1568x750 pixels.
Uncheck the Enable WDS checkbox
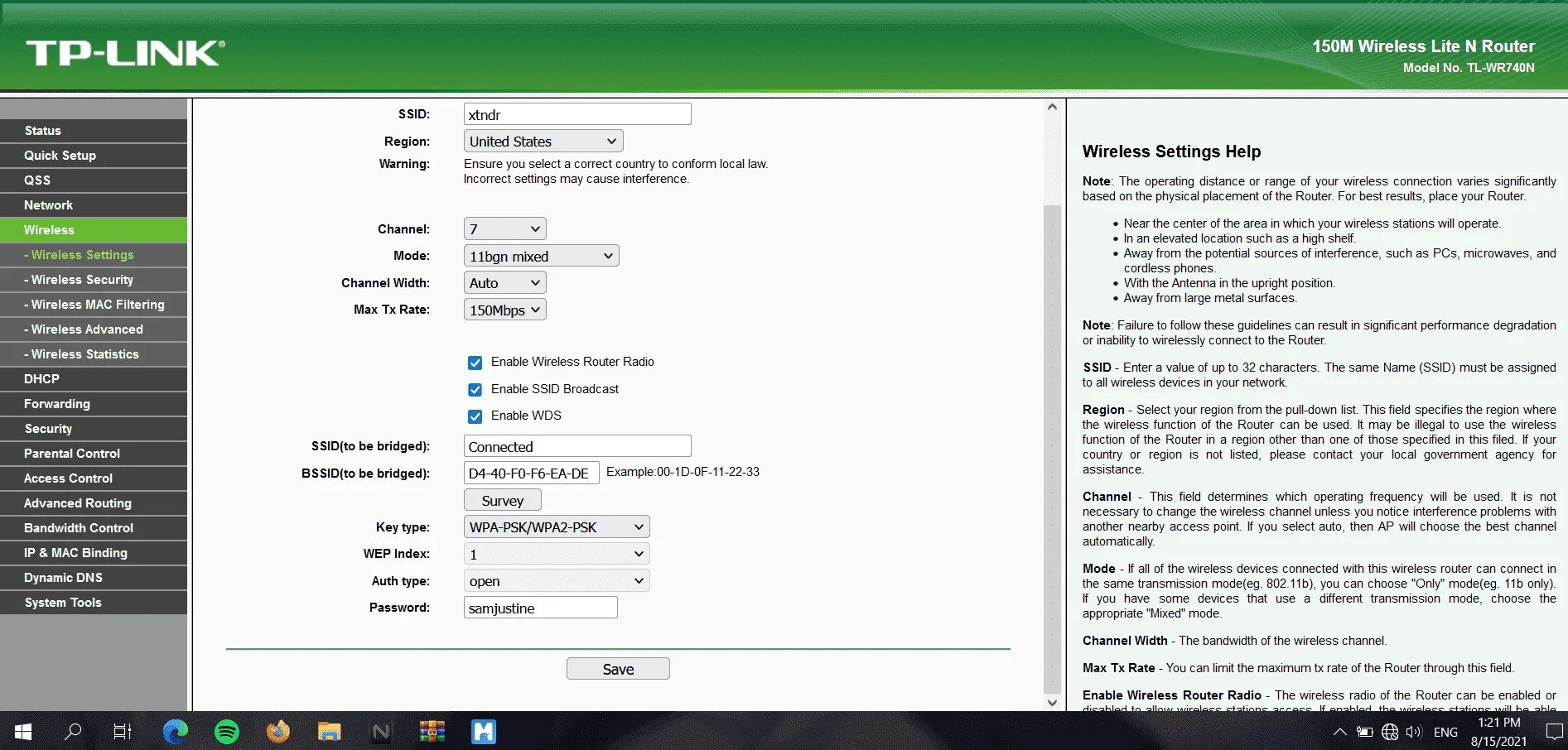coord(475,416)
